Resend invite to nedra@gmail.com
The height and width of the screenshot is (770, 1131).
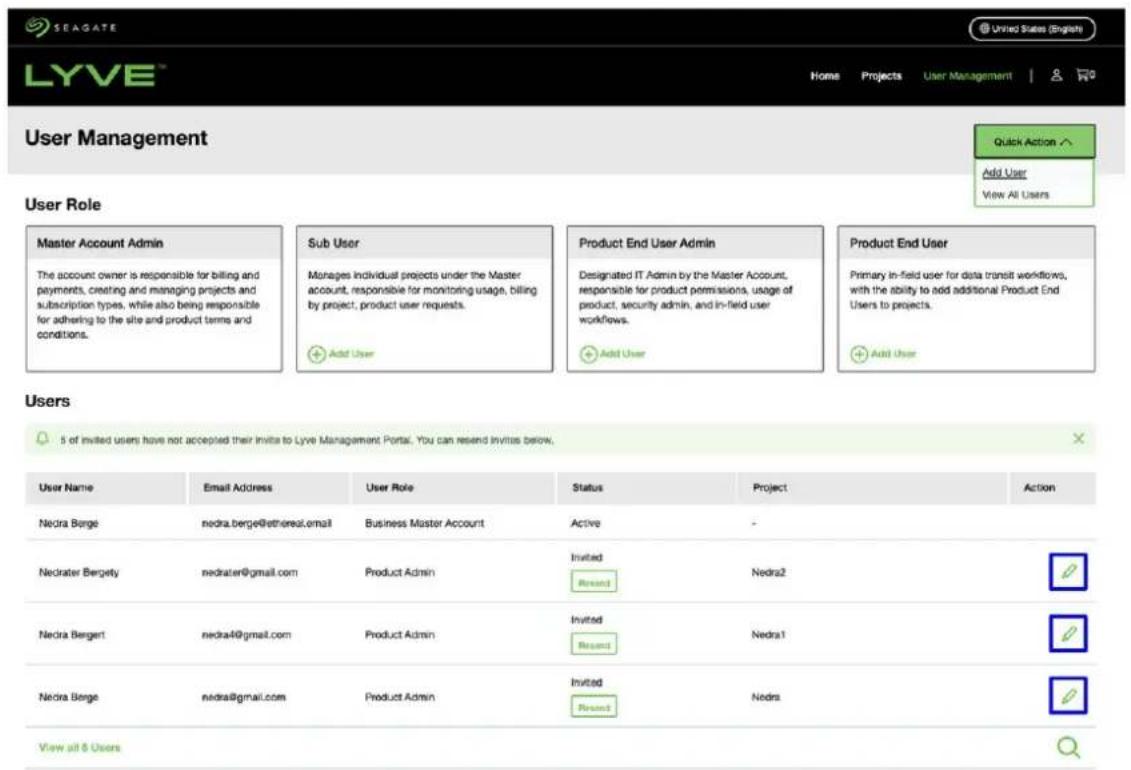coord(594,707)
